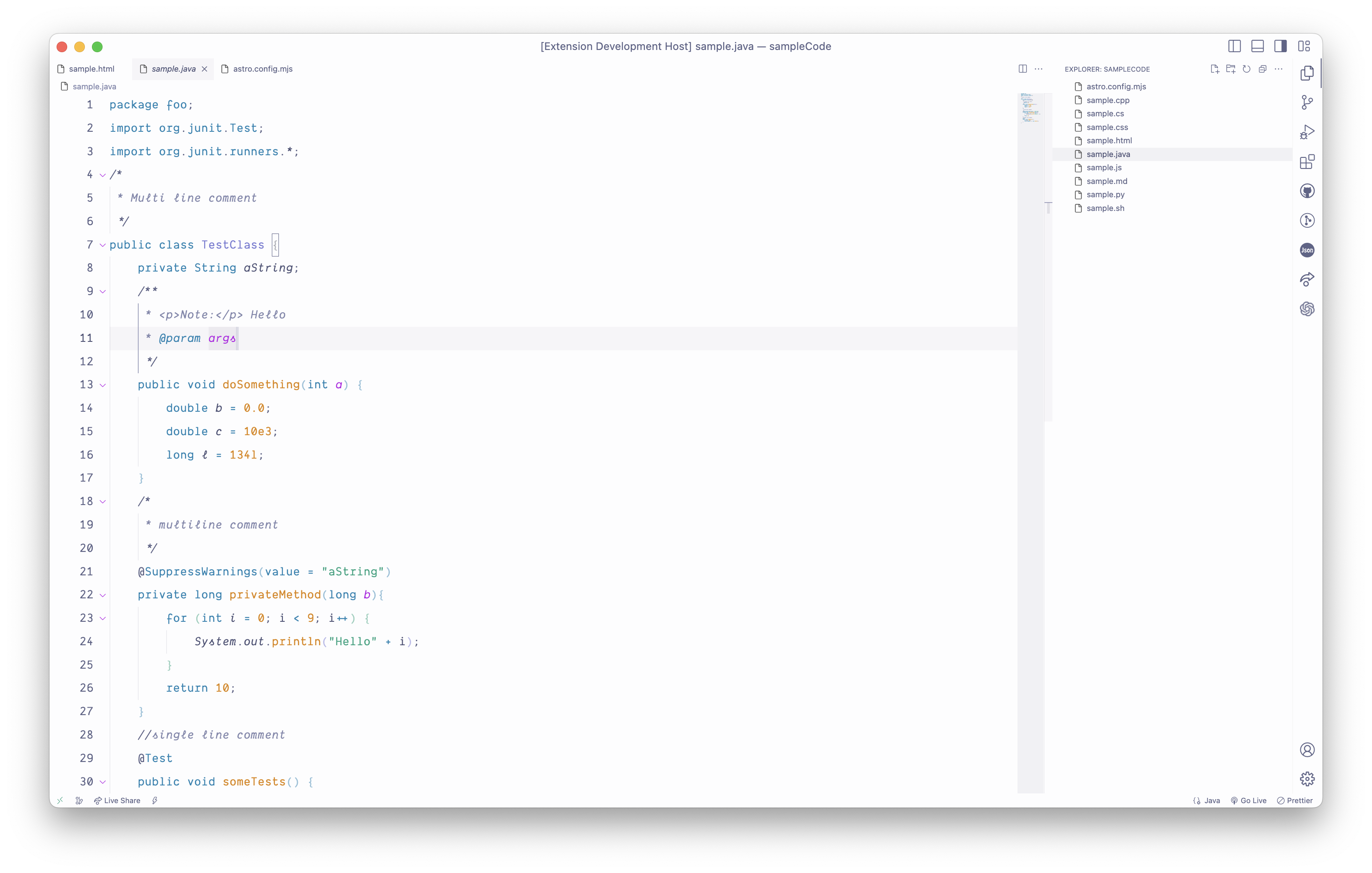Open the Extensions view icon
This screenshot has height=873, width=1372.
point(1307,162)
